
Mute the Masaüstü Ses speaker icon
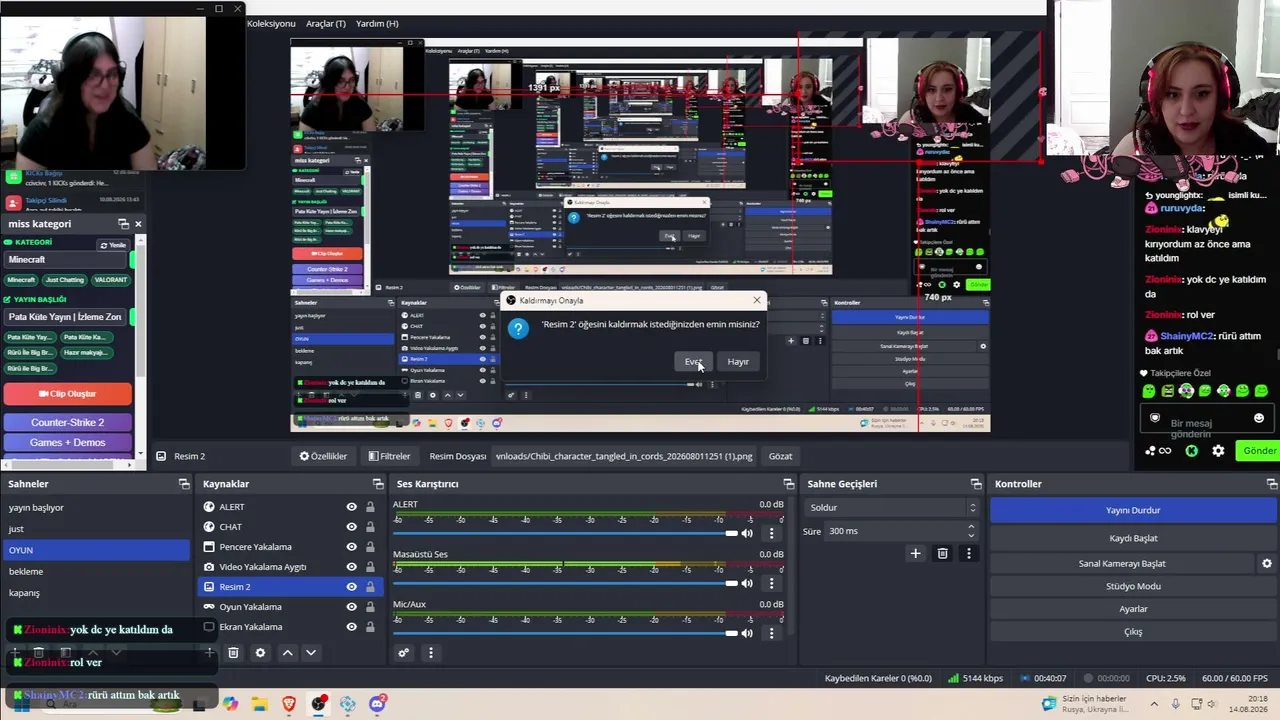pos(747,583)
